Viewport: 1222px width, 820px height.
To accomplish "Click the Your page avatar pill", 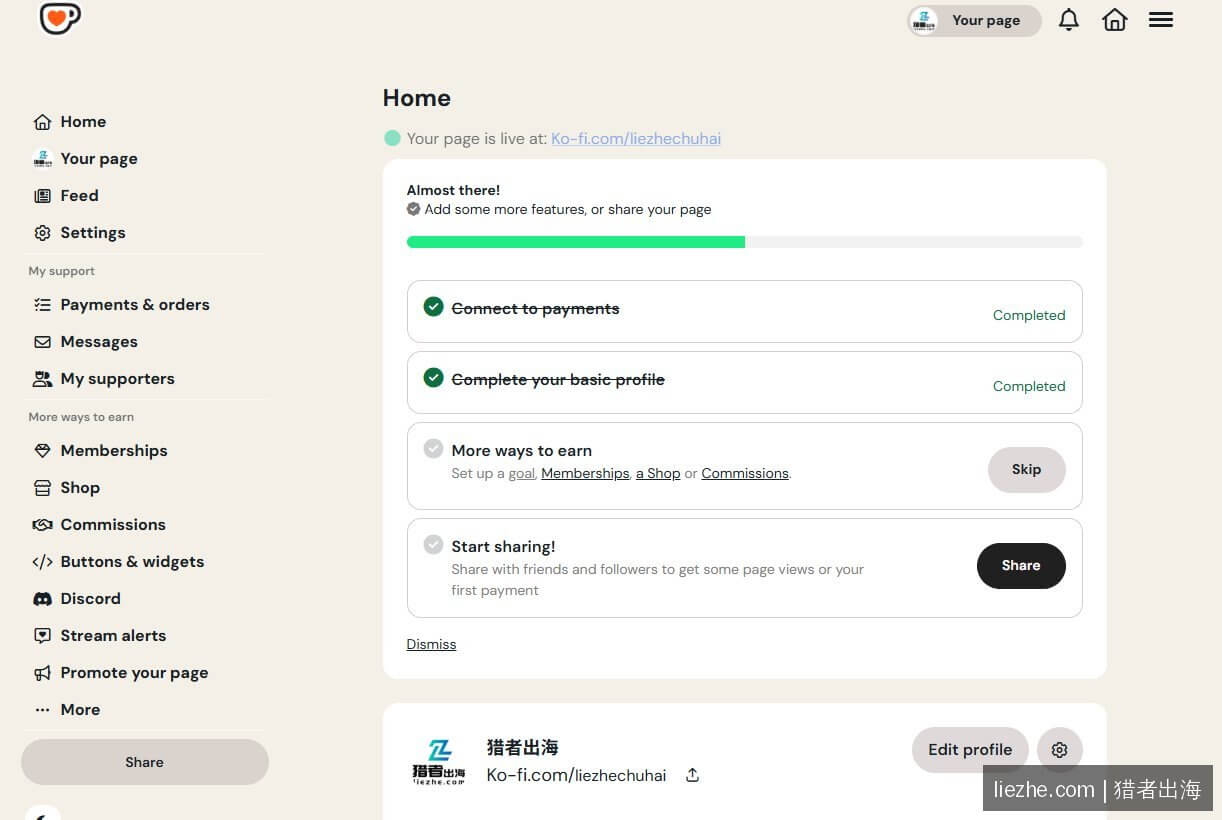I will coord(974,20).
